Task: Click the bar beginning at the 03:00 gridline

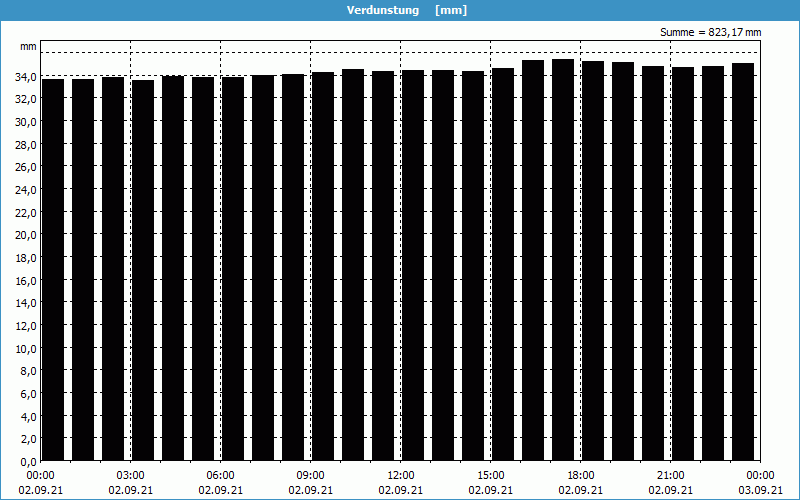Action: point(143,270)
